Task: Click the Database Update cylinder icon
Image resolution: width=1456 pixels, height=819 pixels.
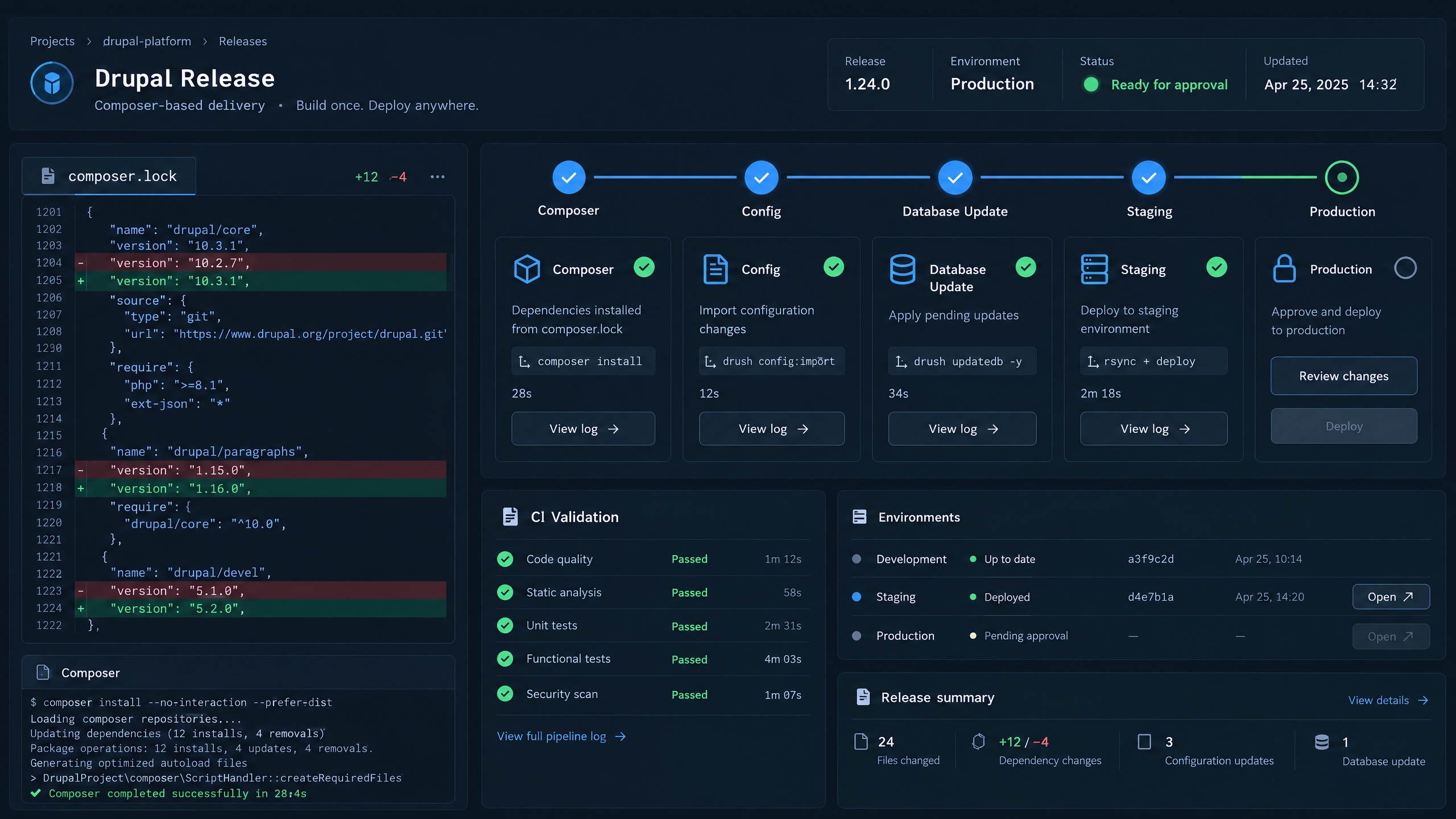Action: [903, 269]
